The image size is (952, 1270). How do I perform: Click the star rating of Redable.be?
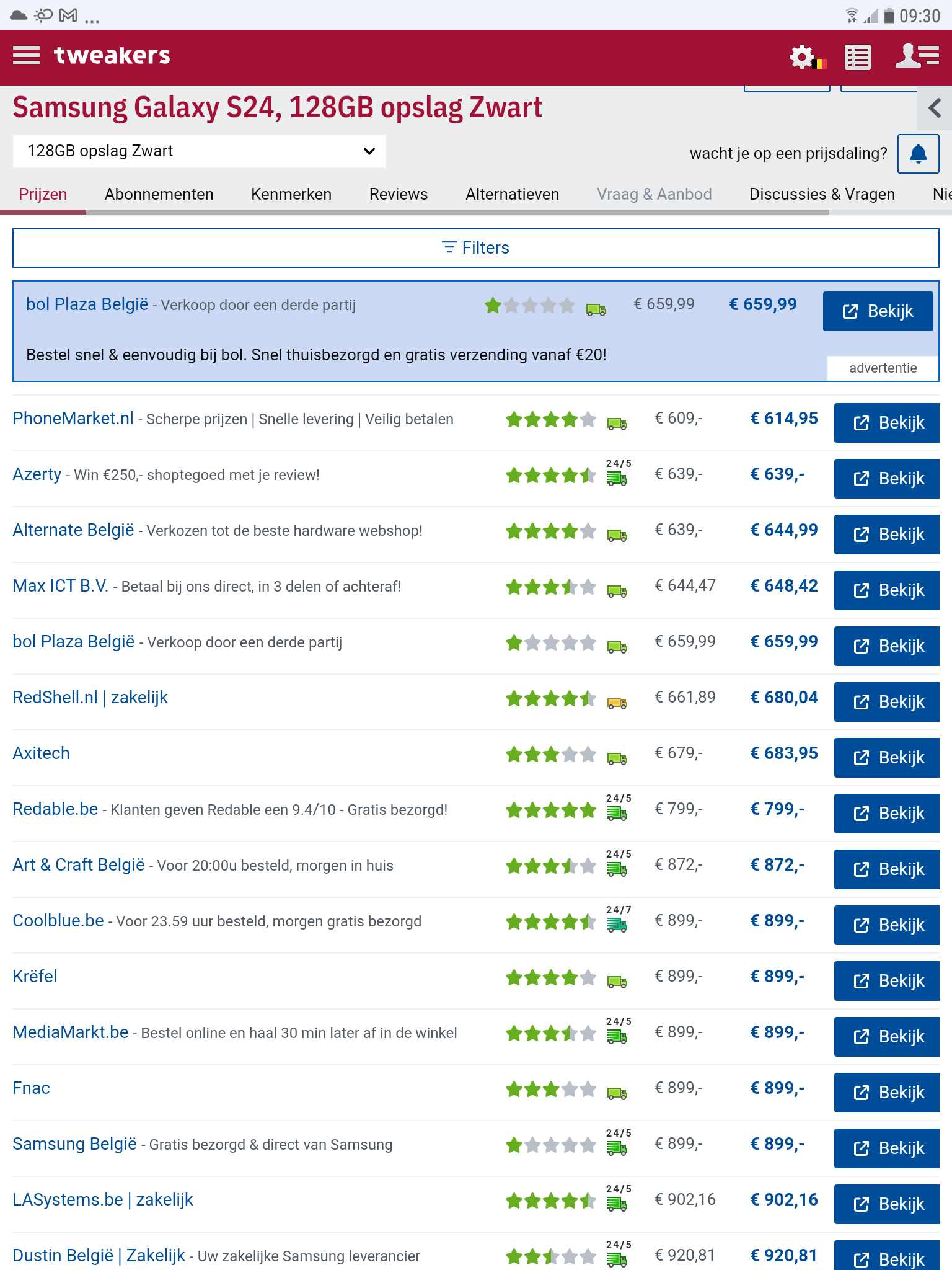[x=550, y=810]
